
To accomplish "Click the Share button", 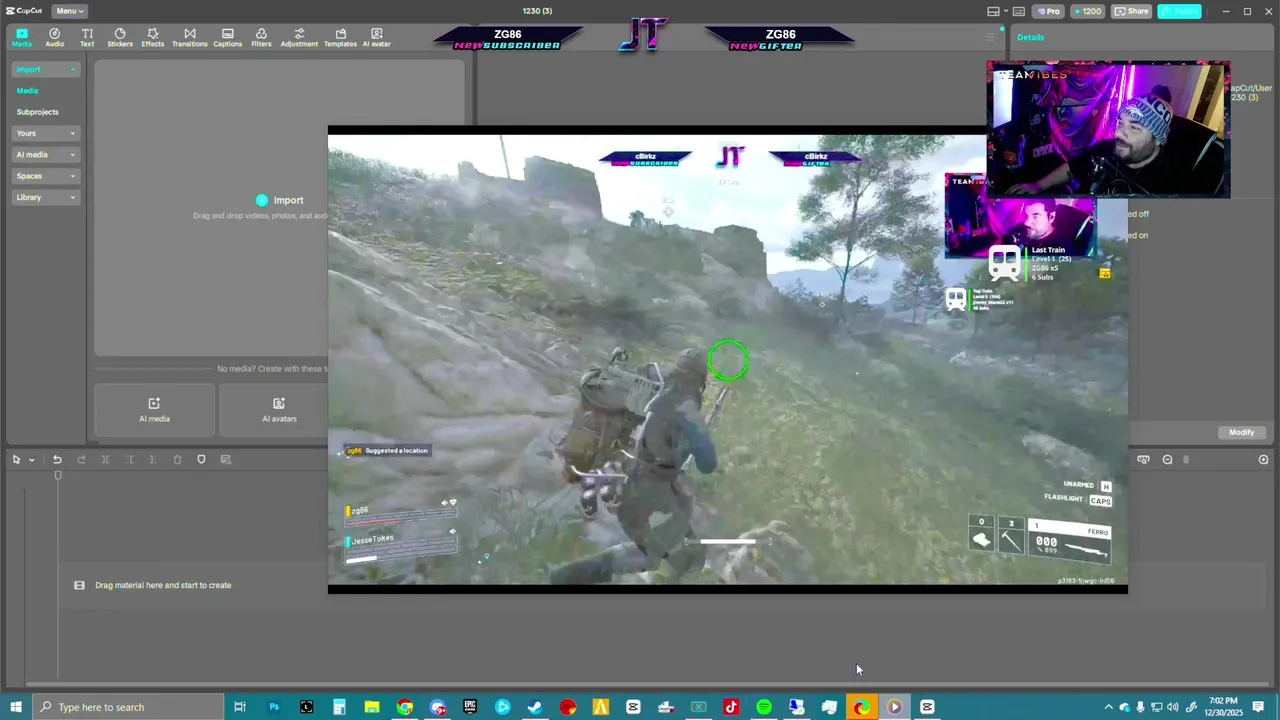I will coord(1132,11).
